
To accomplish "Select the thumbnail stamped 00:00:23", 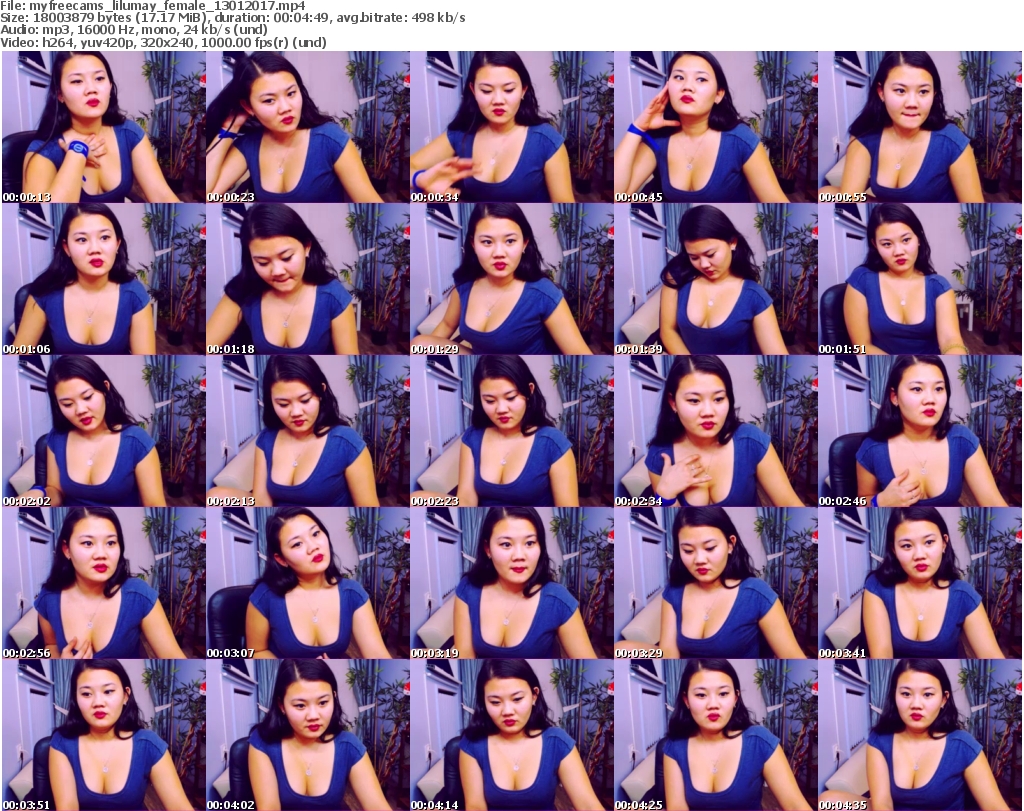I will coord(308,127).
